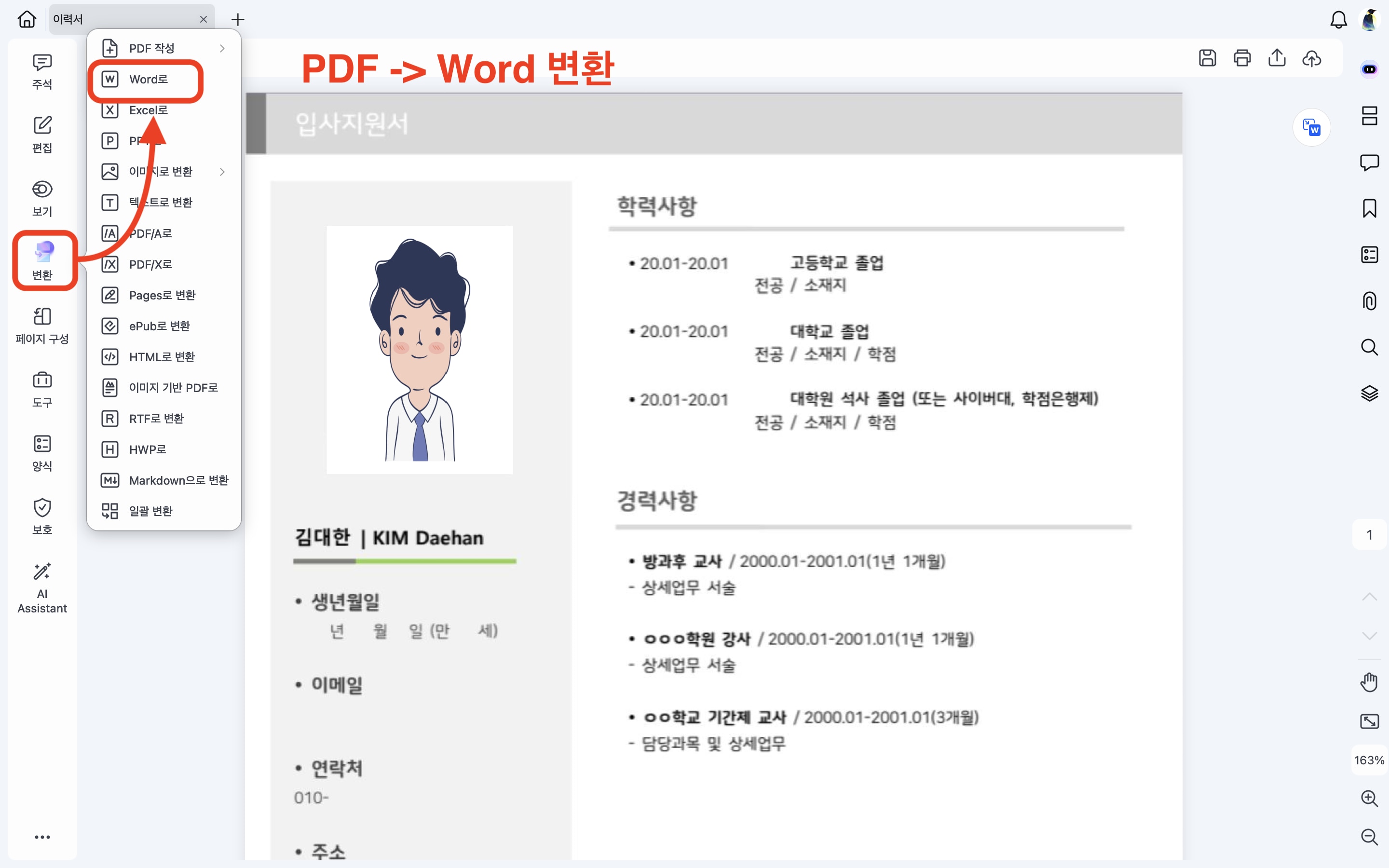This screenshot has width=1389, height=868.
Task: Click the 보호 (protect) shield icon
Action: (42, 516)
